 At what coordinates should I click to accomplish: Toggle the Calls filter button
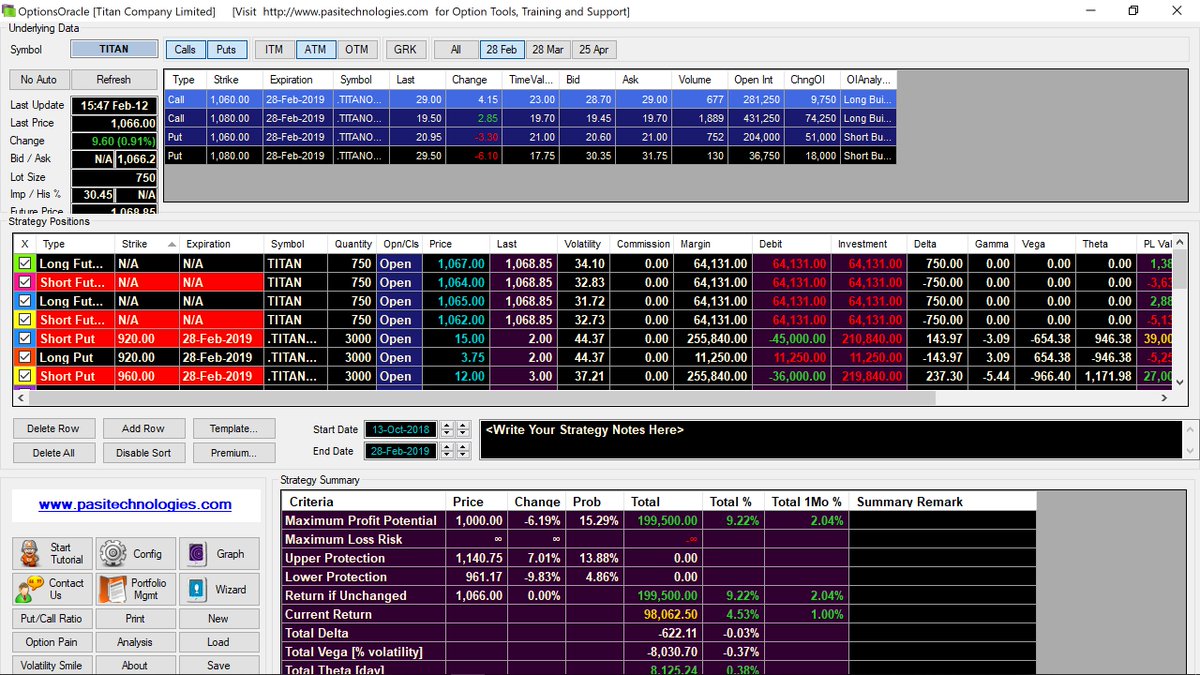click(x=185, y=49)
